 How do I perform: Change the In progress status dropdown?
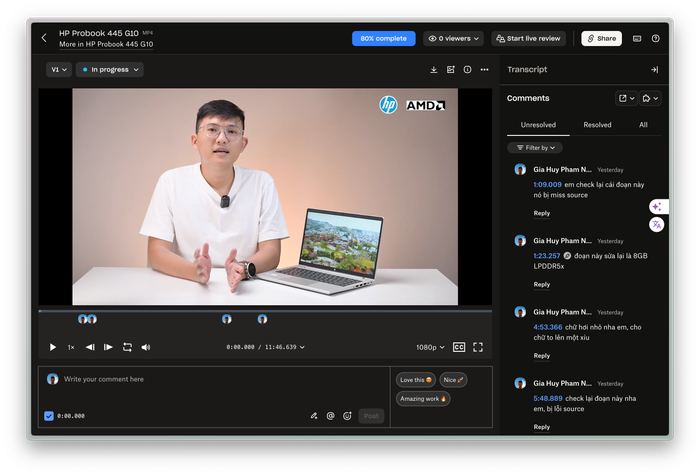[x=110, y=70]
